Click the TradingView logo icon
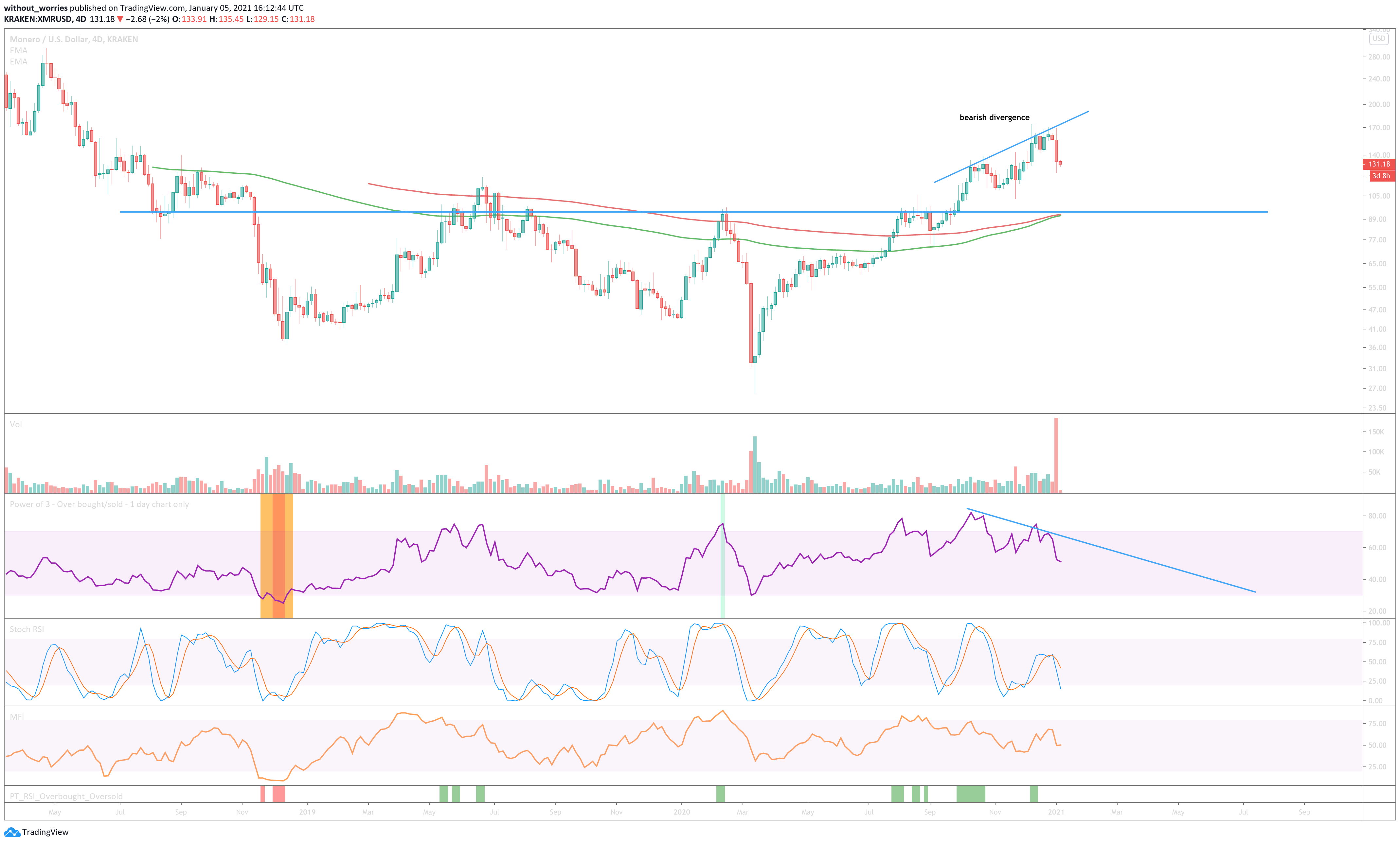Screen dimensions: 1400x844 12,832
